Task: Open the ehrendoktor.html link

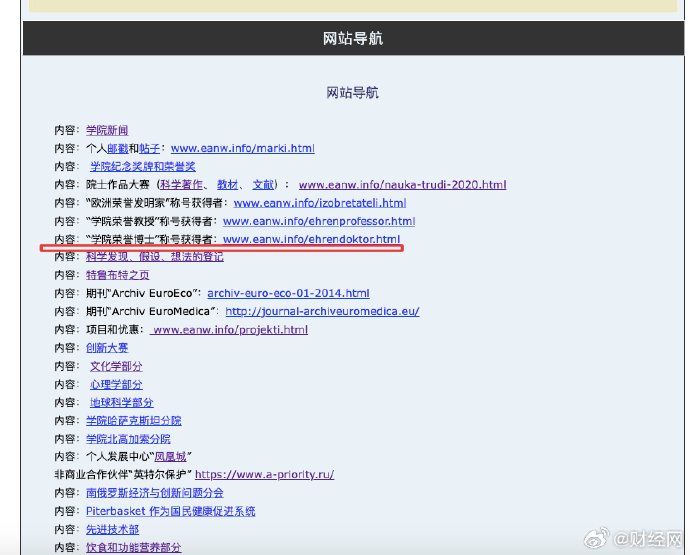Action: 312,239
